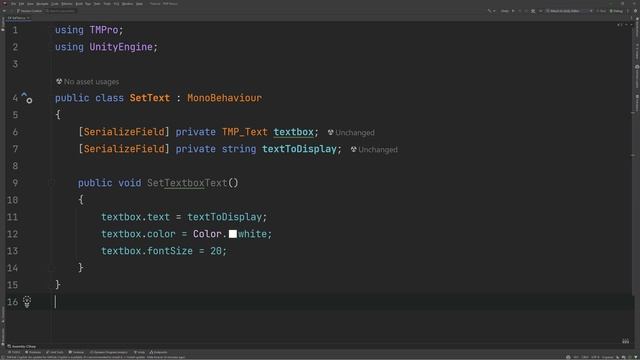Click the class name SetText
The image size is (640, 360).
click(x=150, y=98)
